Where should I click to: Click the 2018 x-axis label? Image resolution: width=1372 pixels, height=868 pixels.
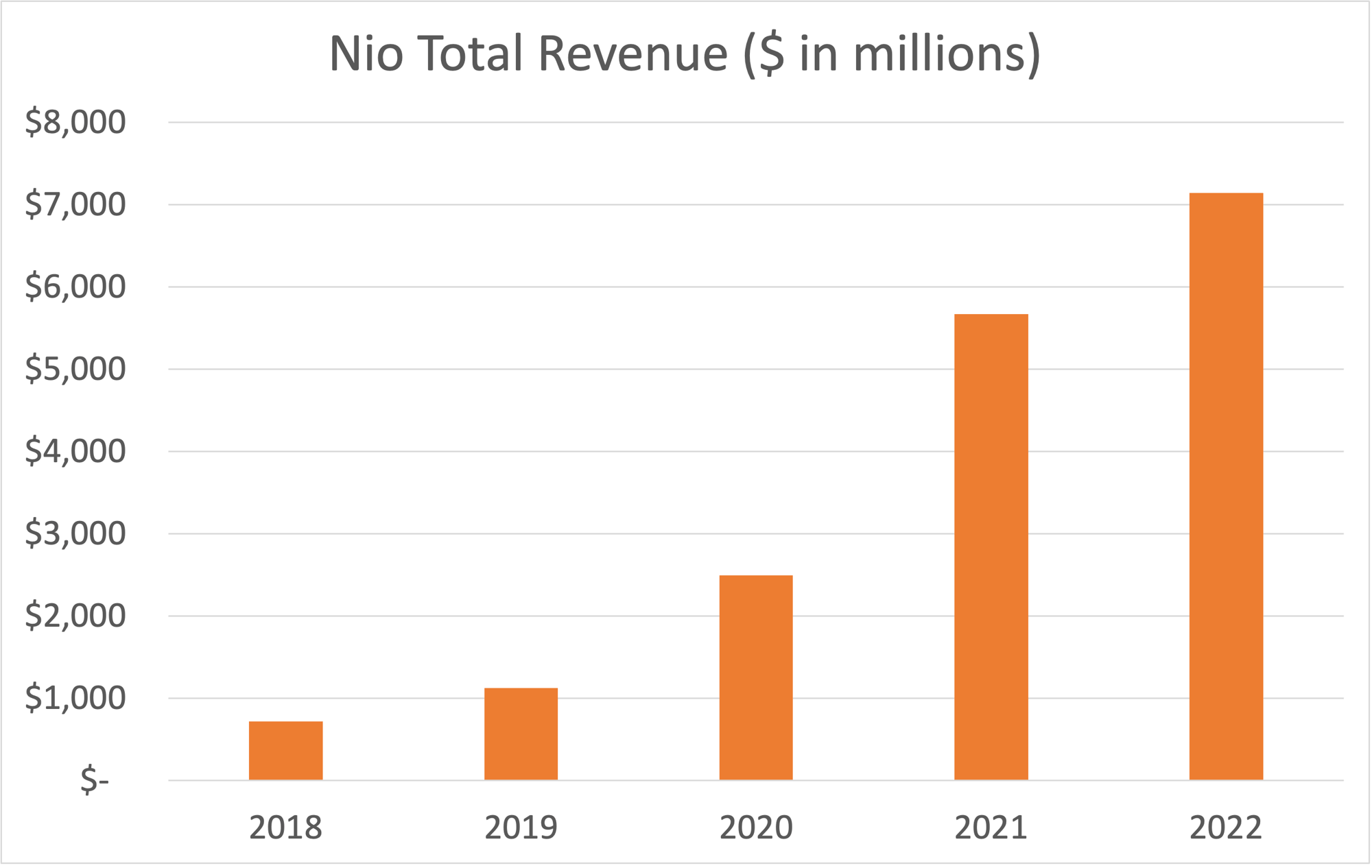coord(285,828)
